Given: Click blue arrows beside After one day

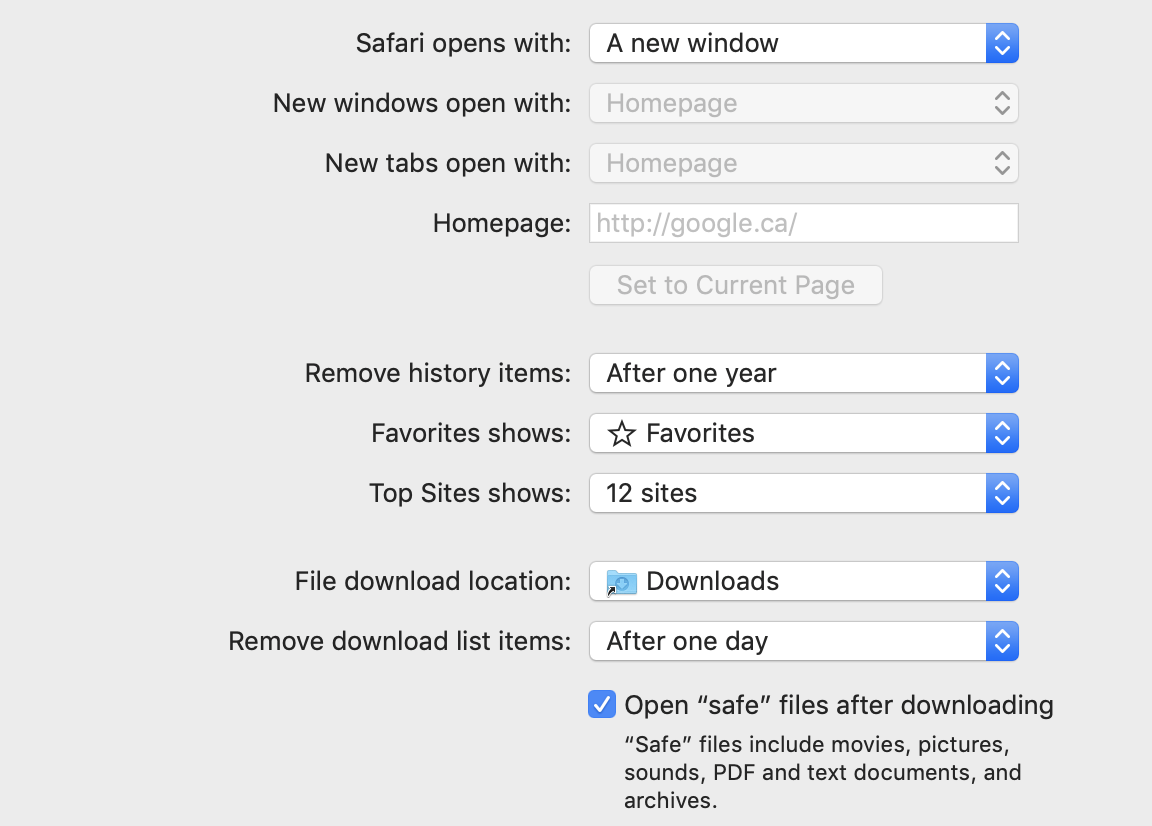Looking at the screenshot, I should point(1002,641).
